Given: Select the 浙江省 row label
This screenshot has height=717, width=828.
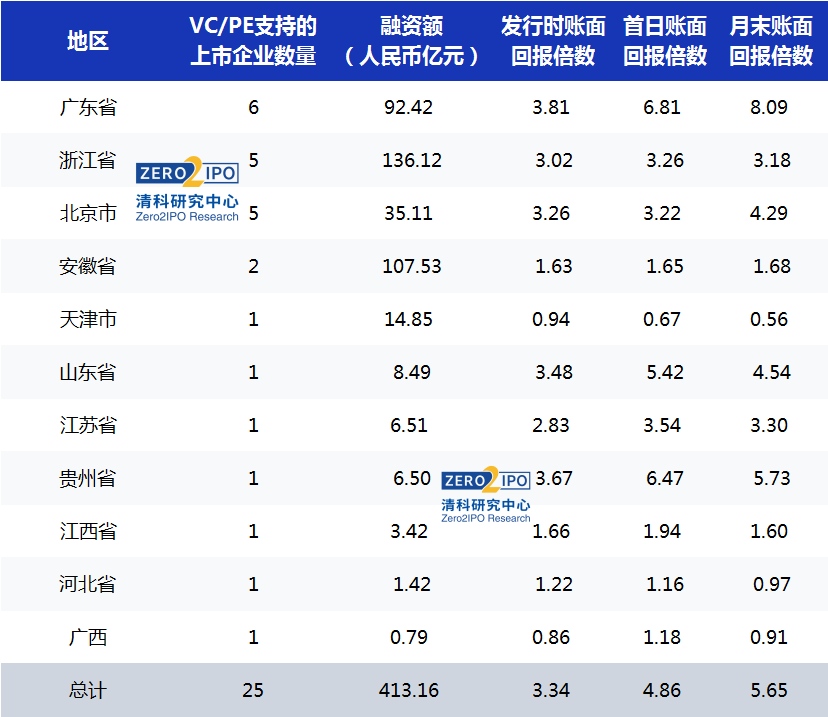Looking at the screenshot, I should click(88, 160).
